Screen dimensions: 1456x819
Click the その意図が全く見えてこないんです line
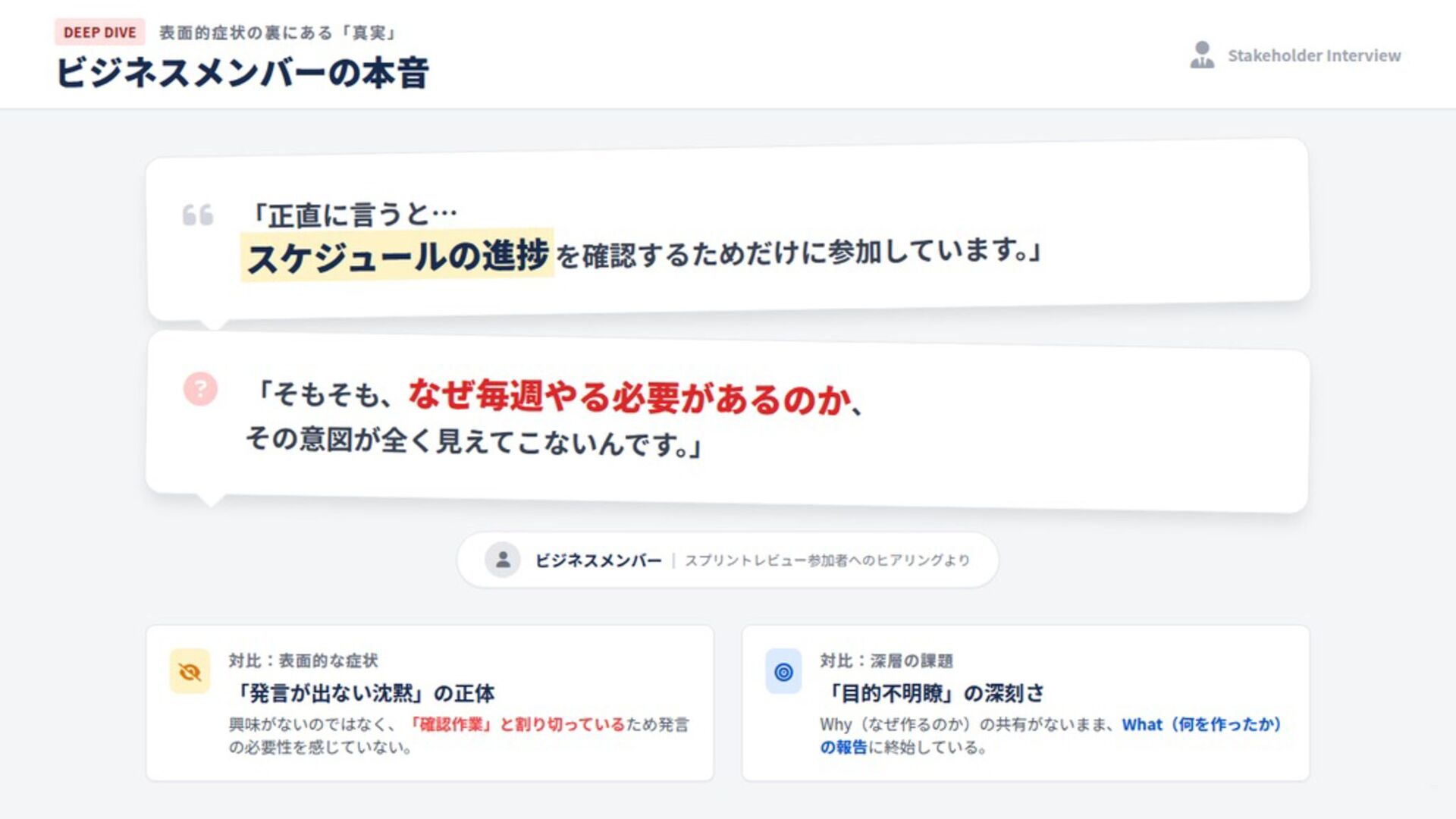pyautogui.click(x=474, y=441)
